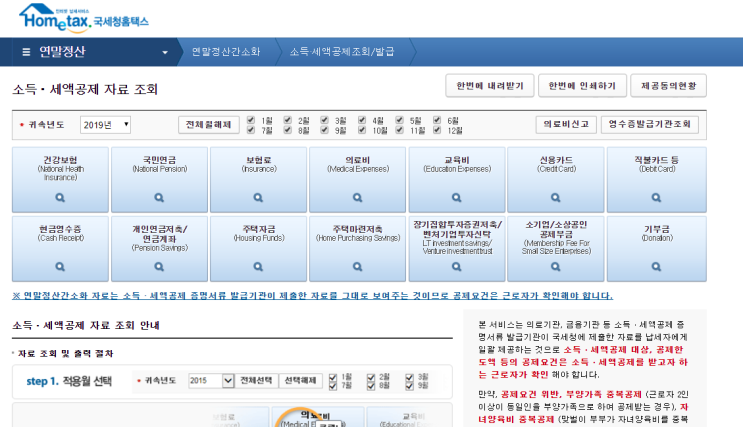Screen dimensions: 743x427
Task: Click magnifier under 교육비 (Education Expenses)
Action: [457, 198]
